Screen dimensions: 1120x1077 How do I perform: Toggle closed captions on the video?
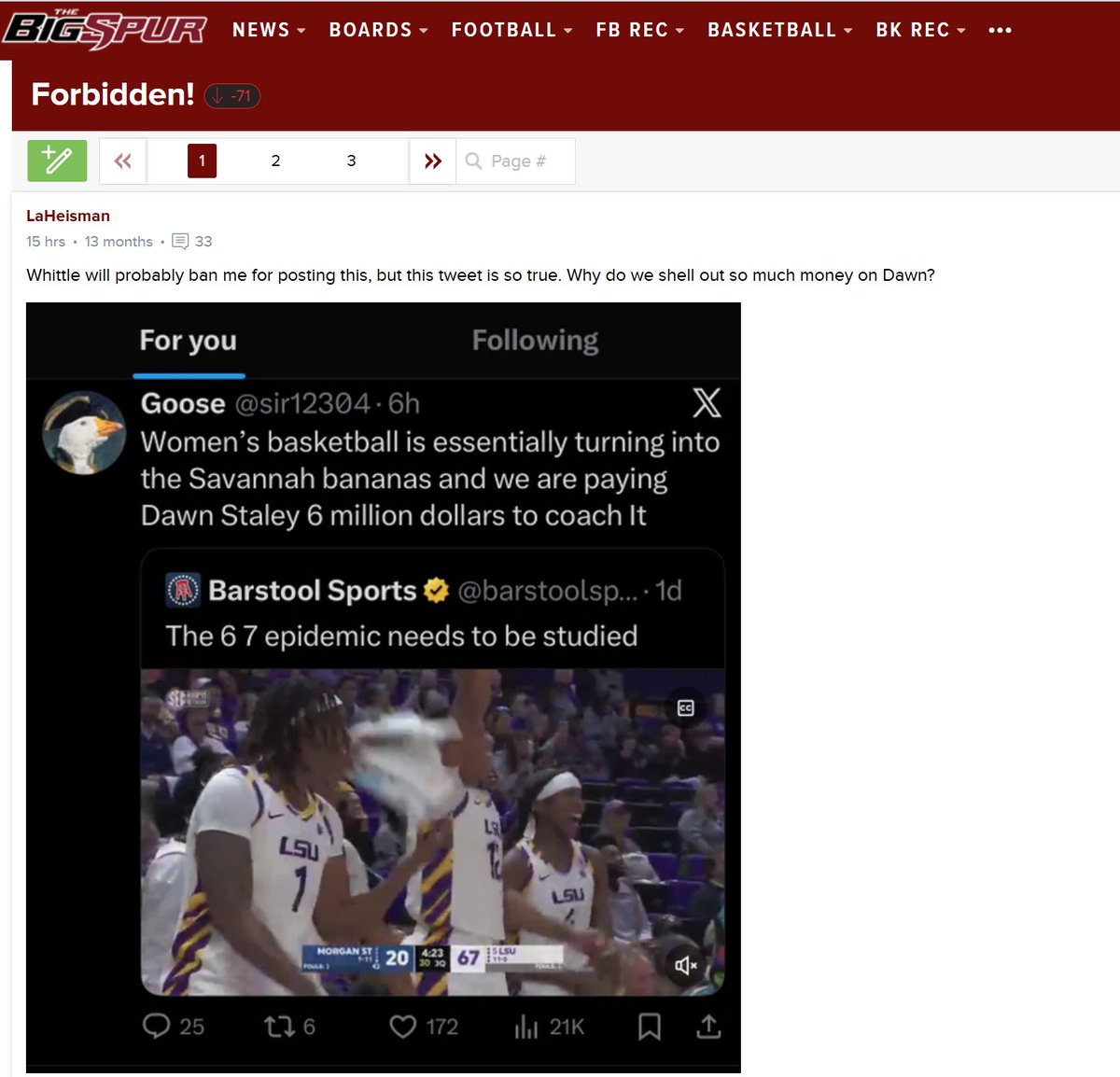pos(686,708)
